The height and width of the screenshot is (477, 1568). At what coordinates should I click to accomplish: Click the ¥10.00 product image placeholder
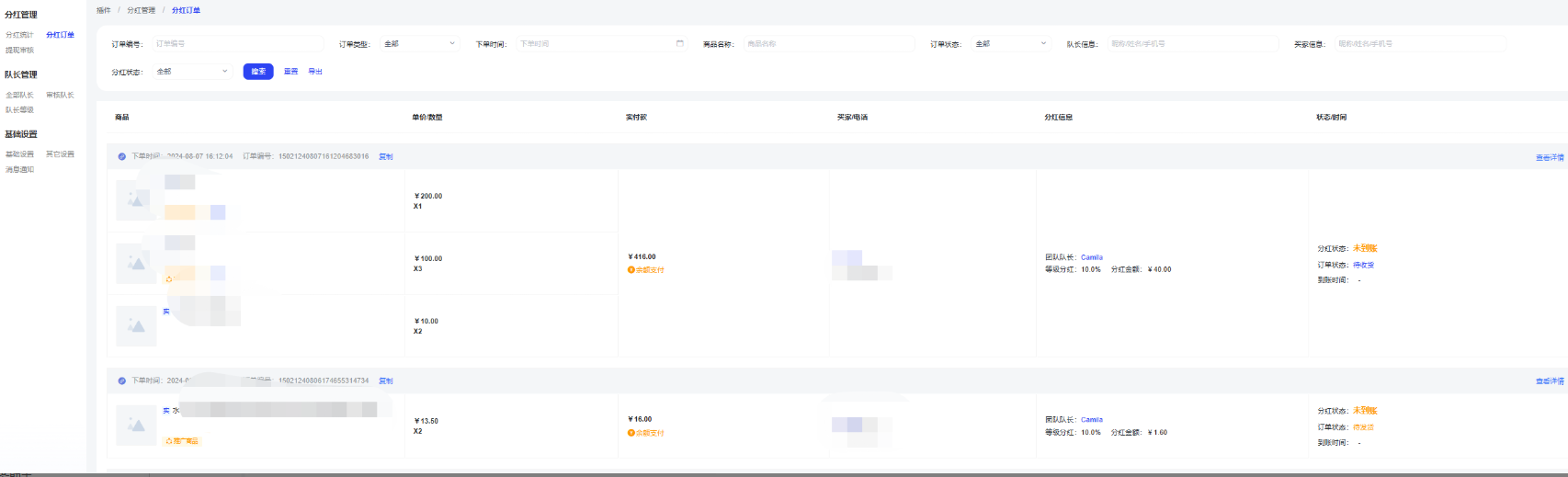(136, 326)
